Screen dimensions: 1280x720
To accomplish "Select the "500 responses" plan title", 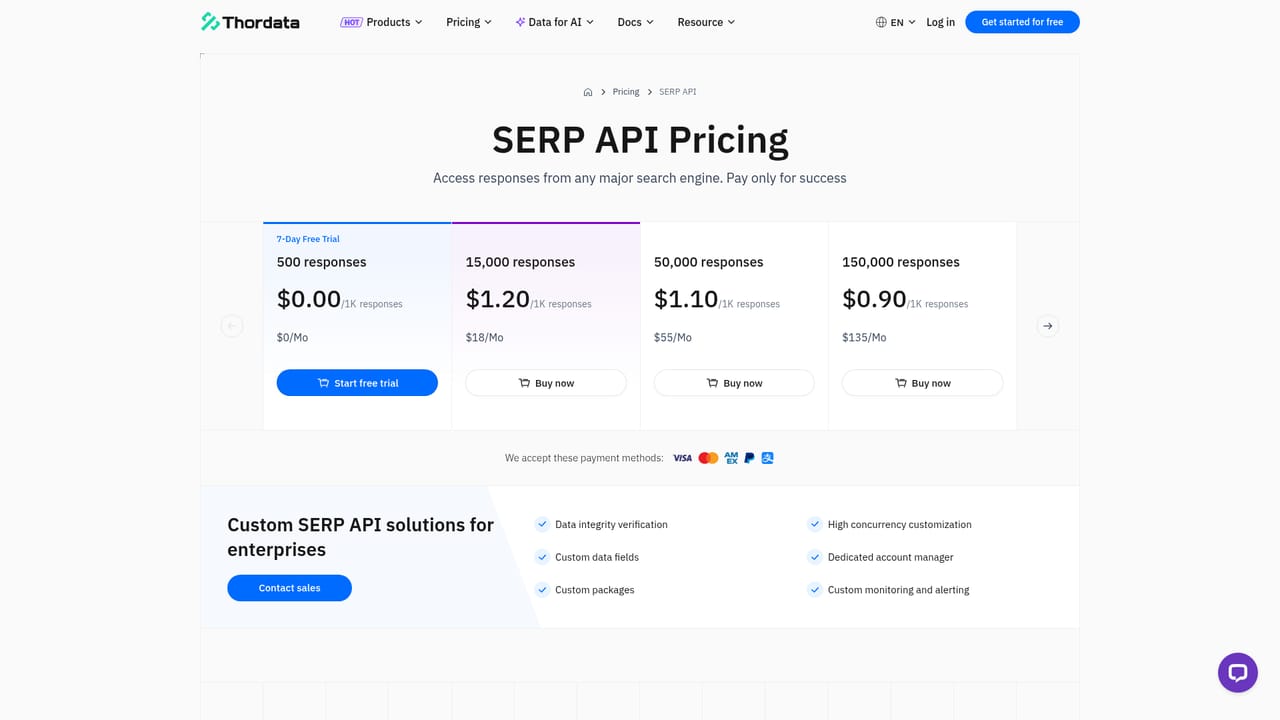I will coord(322,262).
